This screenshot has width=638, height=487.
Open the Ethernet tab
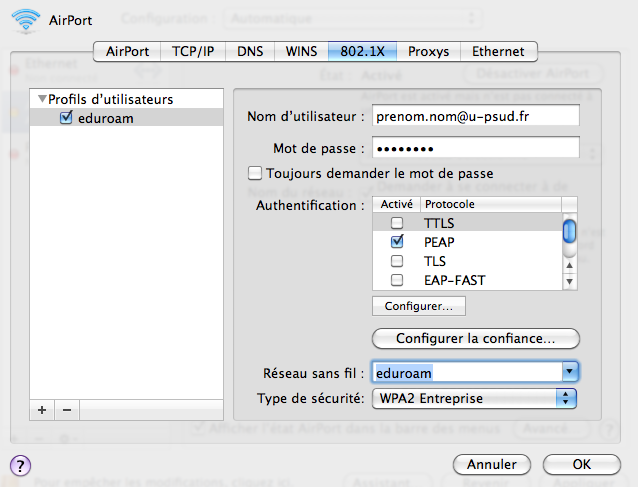tap(498, 52)
